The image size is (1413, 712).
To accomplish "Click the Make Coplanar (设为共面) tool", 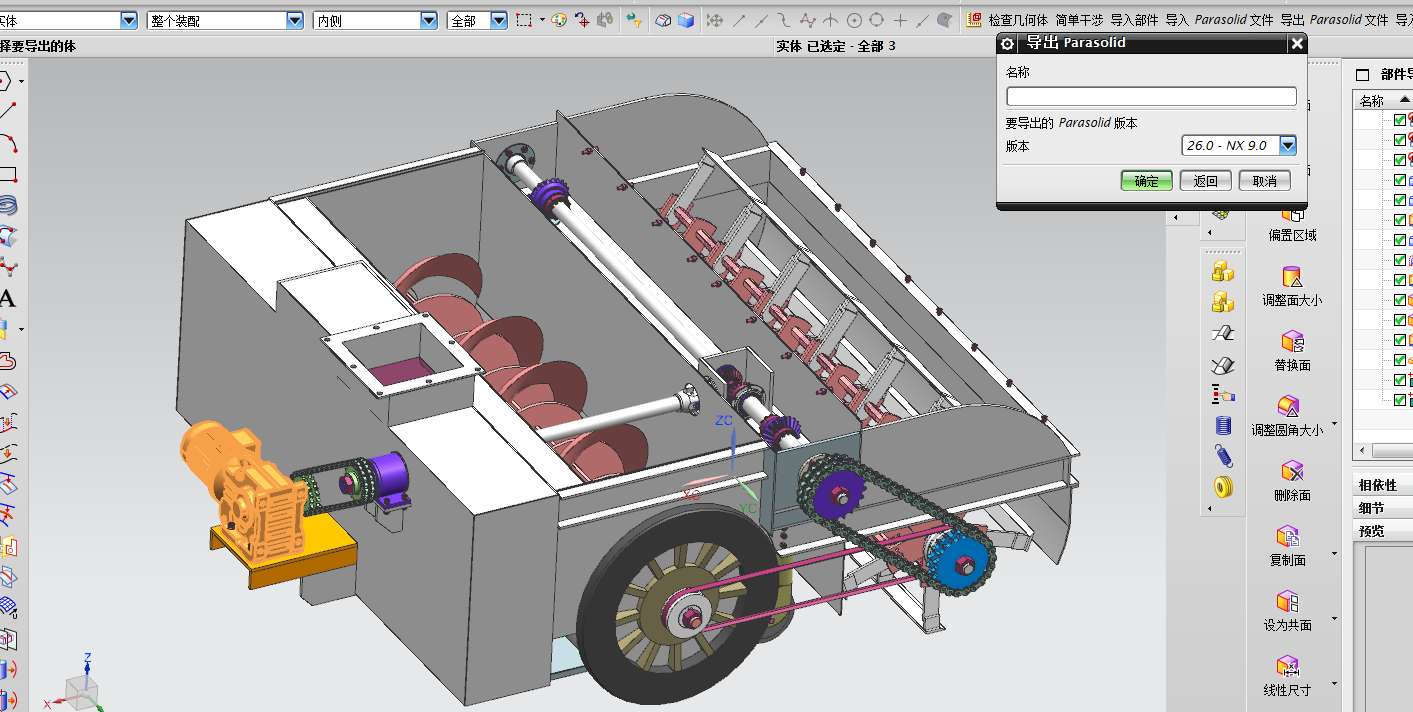I will pos(1288,602).
